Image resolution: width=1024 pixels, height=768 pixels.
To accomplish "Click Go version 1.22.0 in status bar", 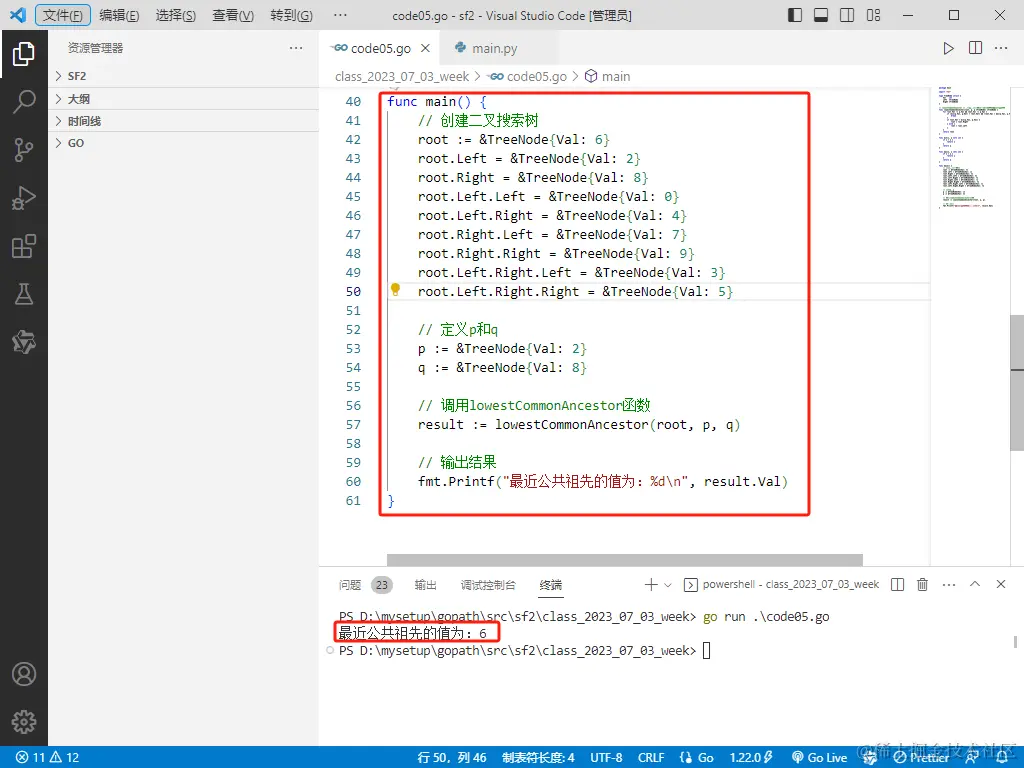I will [x=751, y=758].
